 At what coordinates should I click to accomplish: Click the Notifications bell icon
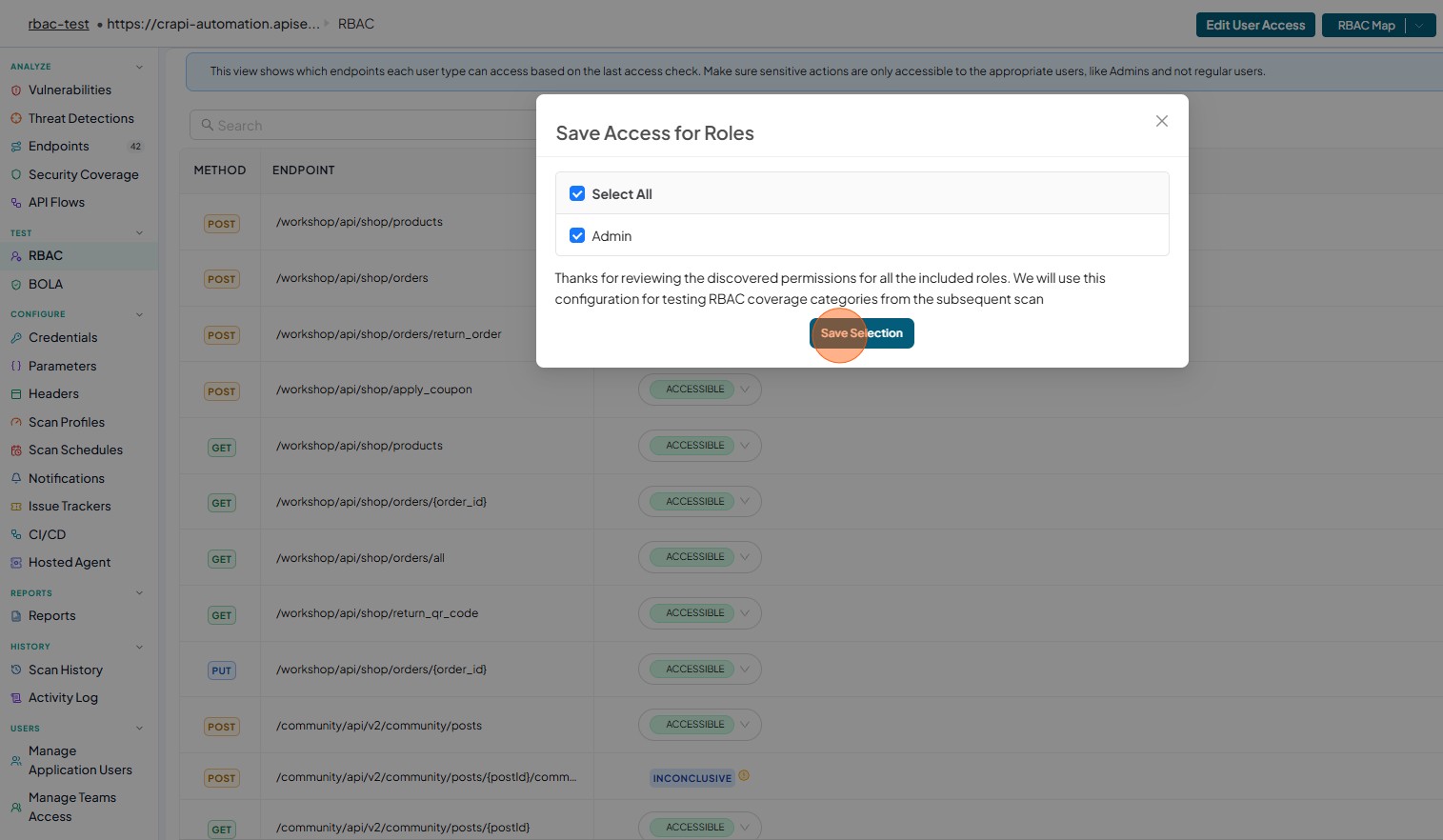pos(16,478)
